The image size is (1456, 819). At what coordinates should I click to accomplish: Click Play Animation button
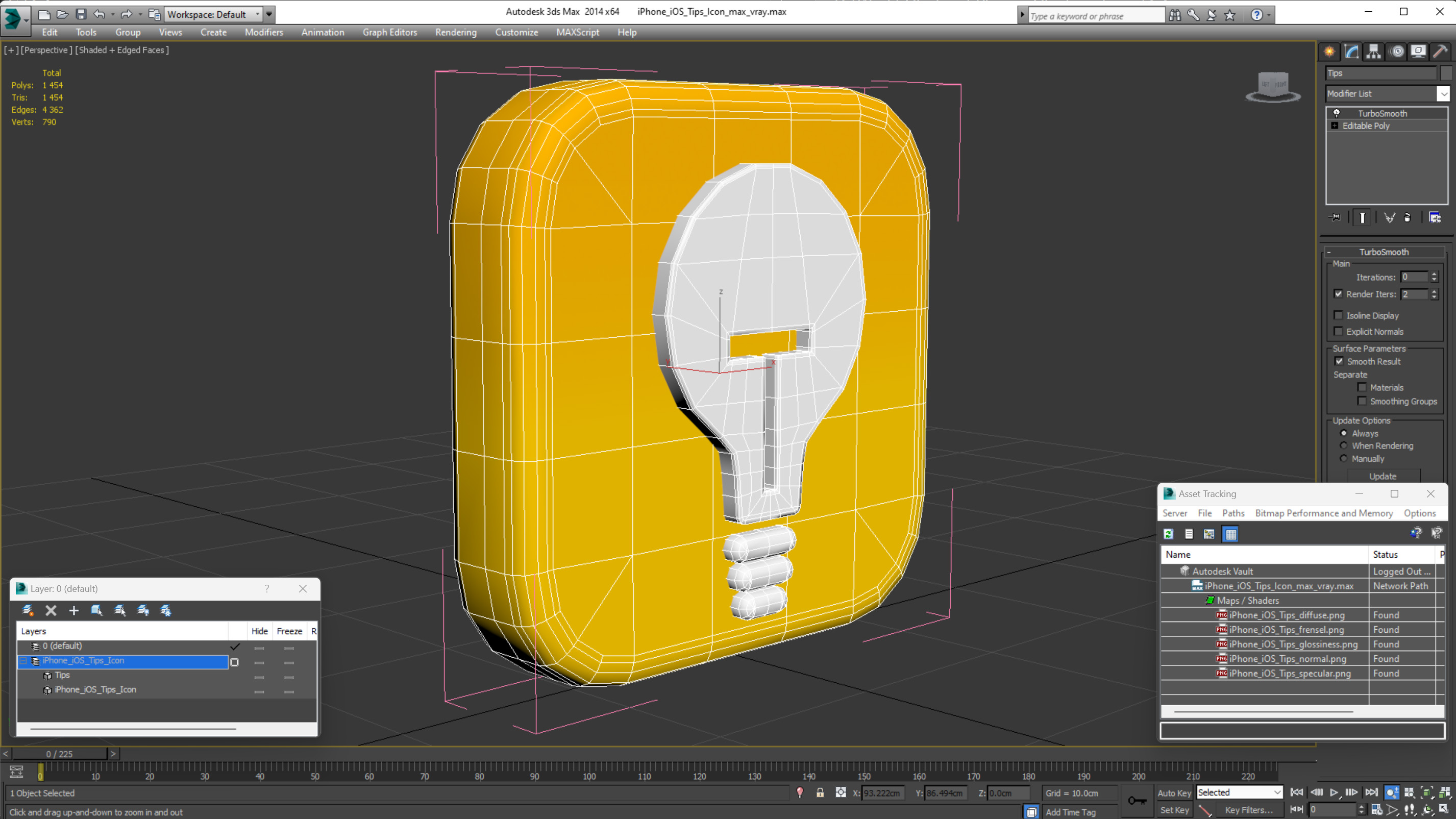coord(1334,792)
